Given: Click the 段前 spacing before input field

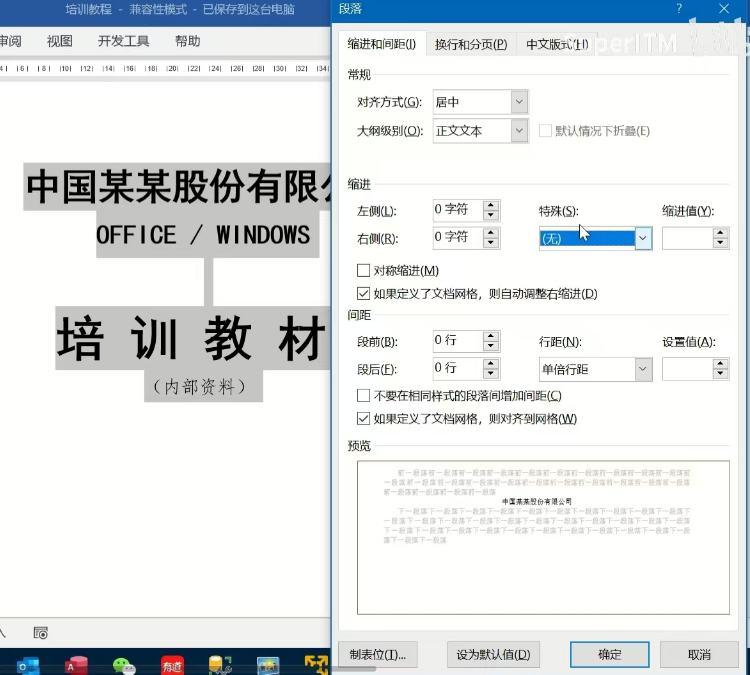Looking at the screenshot, I should point(458,341).
